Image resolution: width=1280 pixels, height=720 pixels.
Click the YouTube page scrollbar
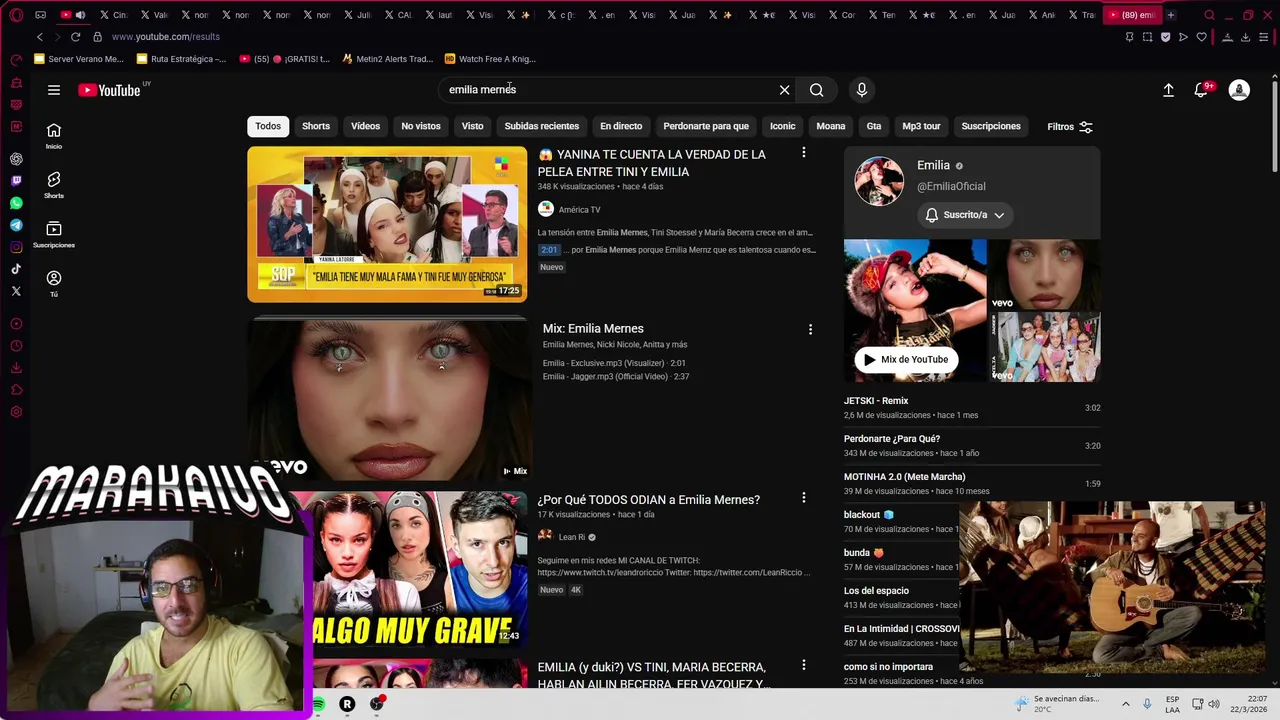click(x=1274, y=125)
